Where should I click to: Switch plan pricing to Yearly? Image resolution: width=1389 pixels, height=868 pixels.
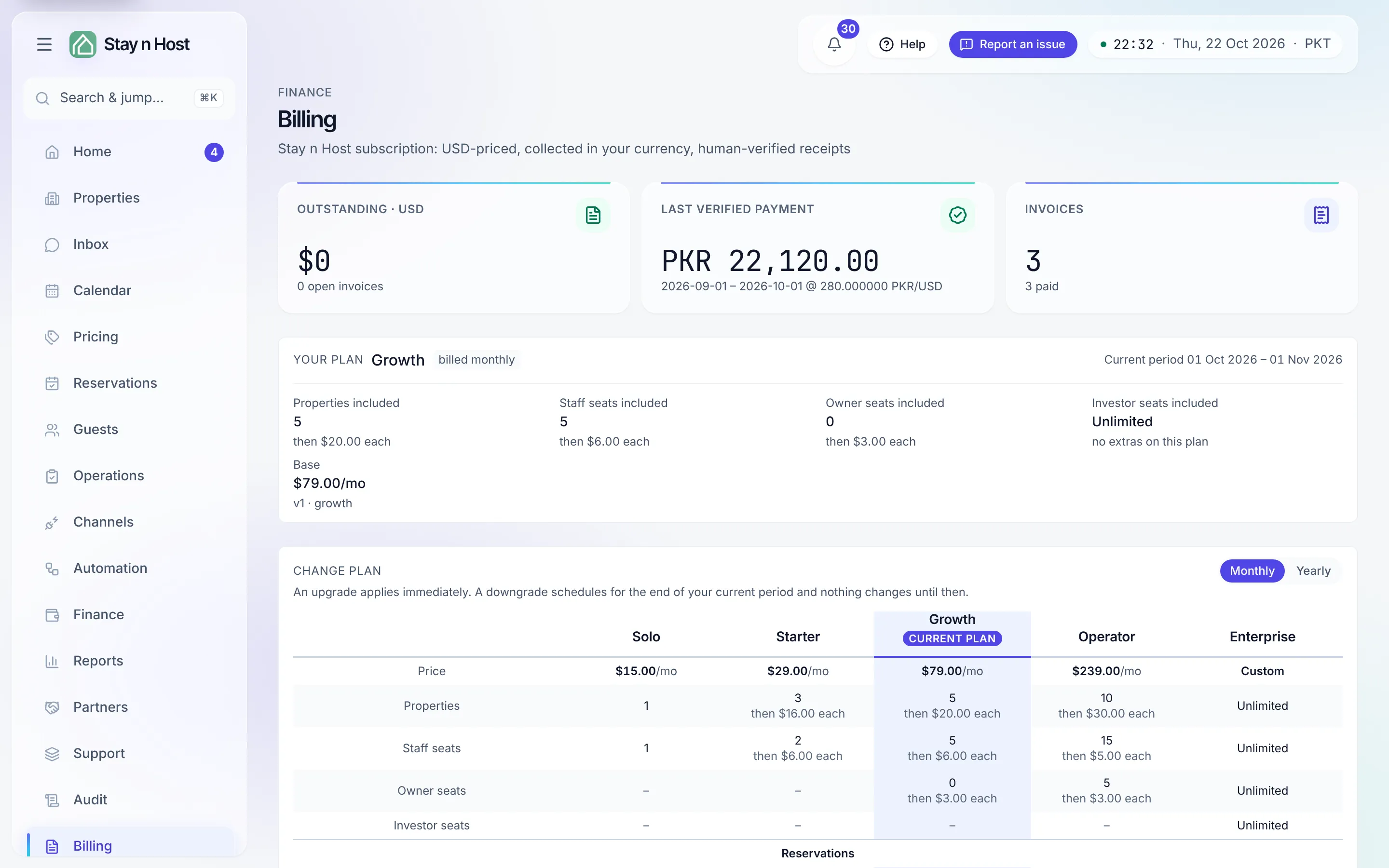point(1313,570)
